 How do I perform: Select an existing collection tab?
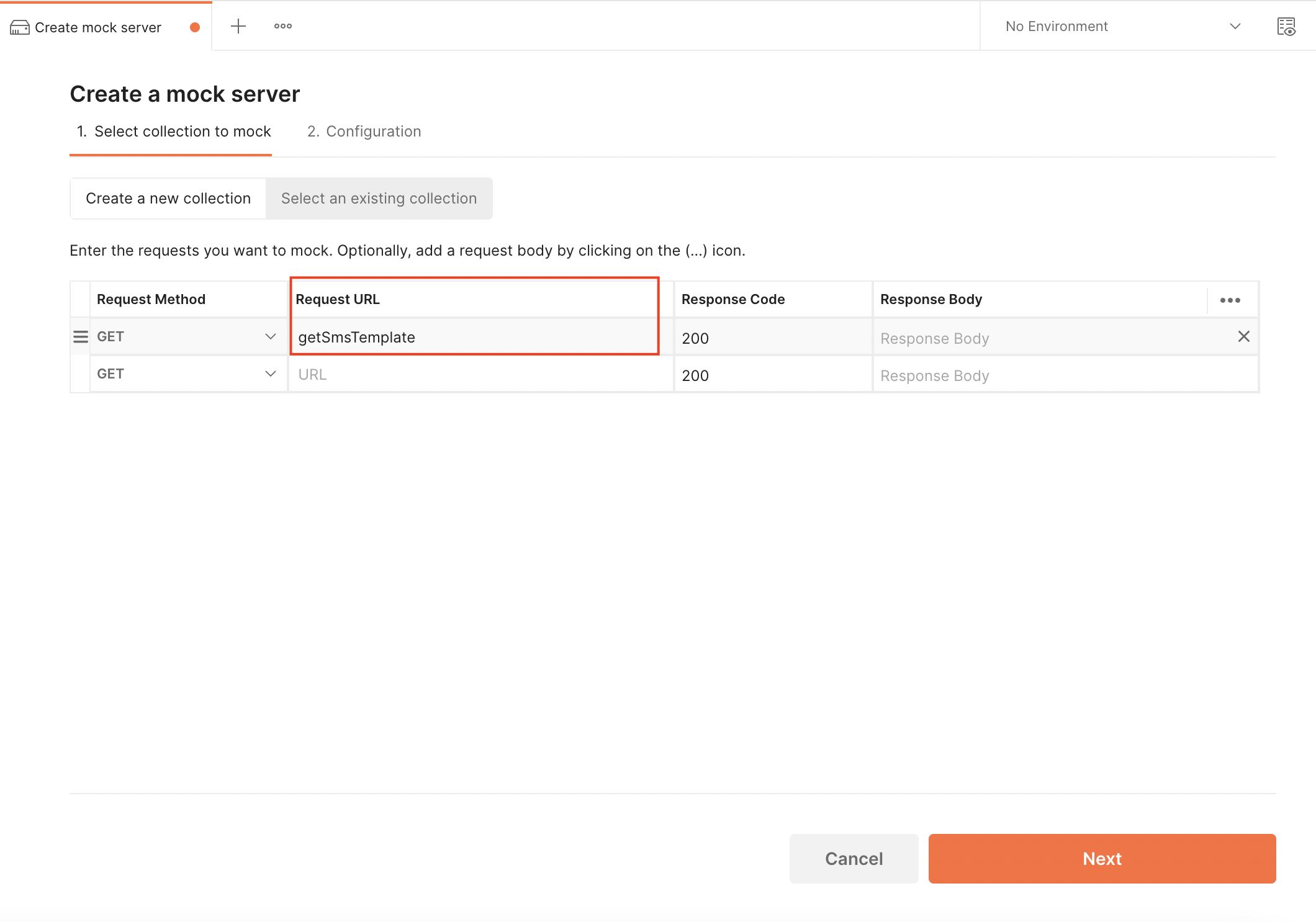tap(379, 198)
